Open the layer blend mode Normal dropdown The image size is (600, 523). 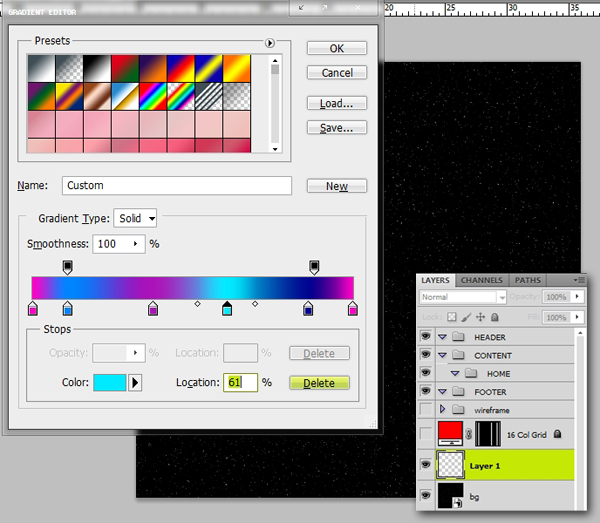tap(463, 297)
